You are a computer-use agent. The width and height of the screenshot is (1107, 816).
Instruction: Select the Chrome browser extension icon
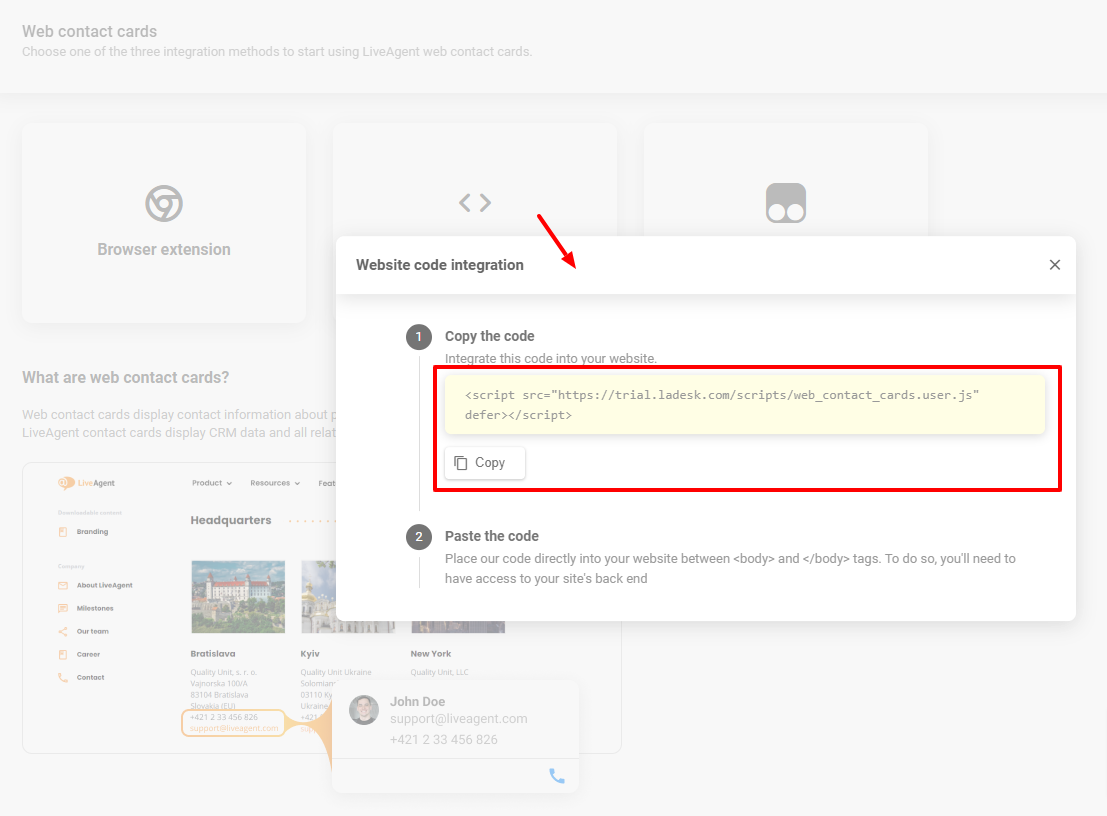(x=164, y=204)
